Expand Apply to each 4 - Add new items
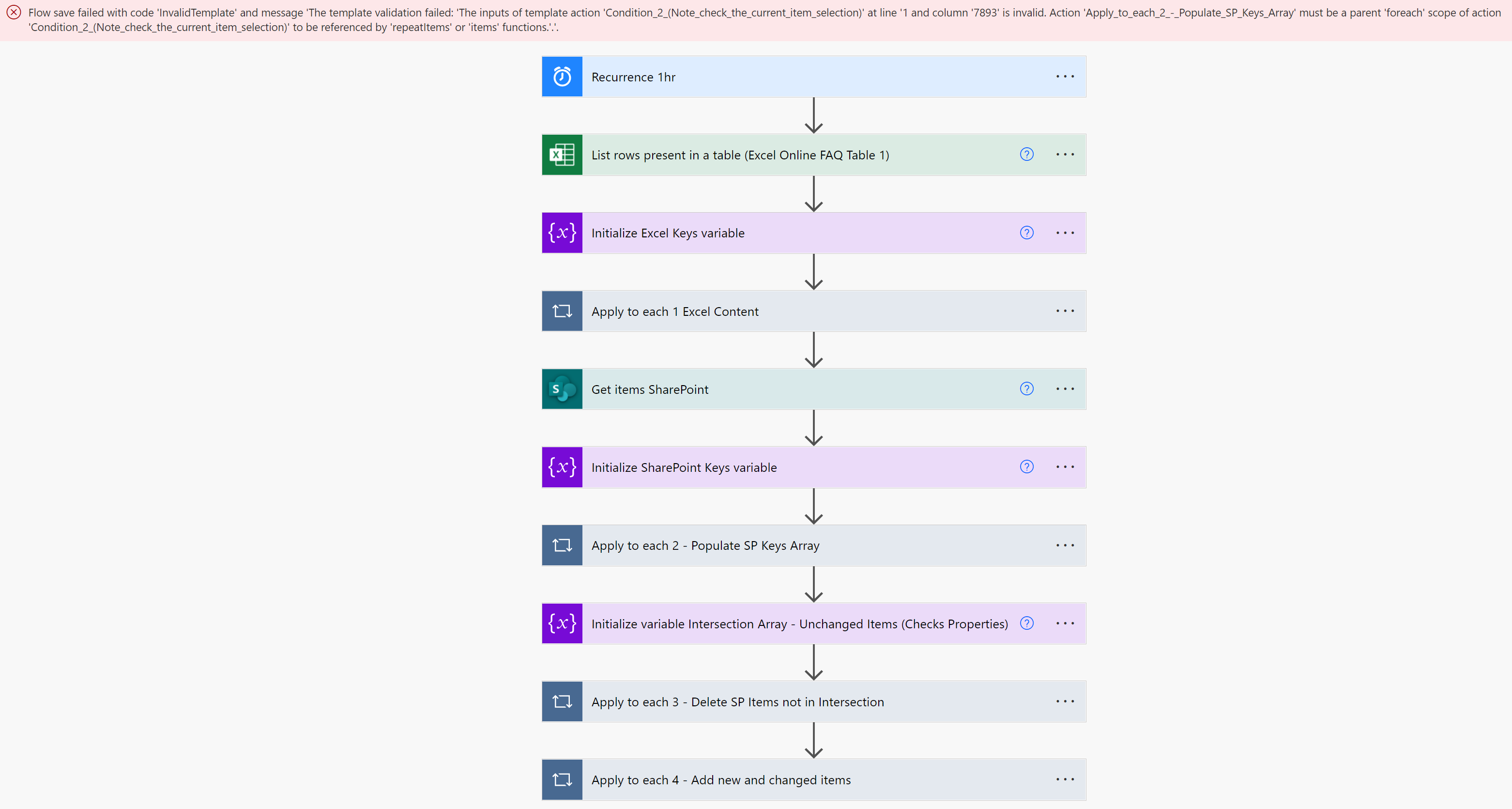Viewport: 1512px width, 809px height. [x=721, y=779]
